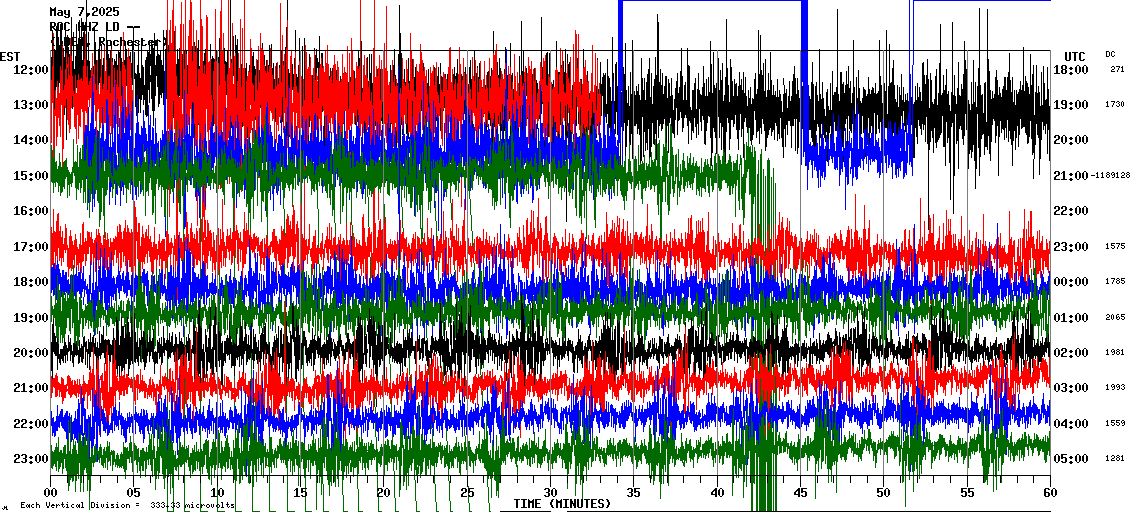Image resolution: width=1130 pixels, height=519 pixels.
Task: Click the TIME (MINUTES) axis title
Action: (x=561, y=504)
